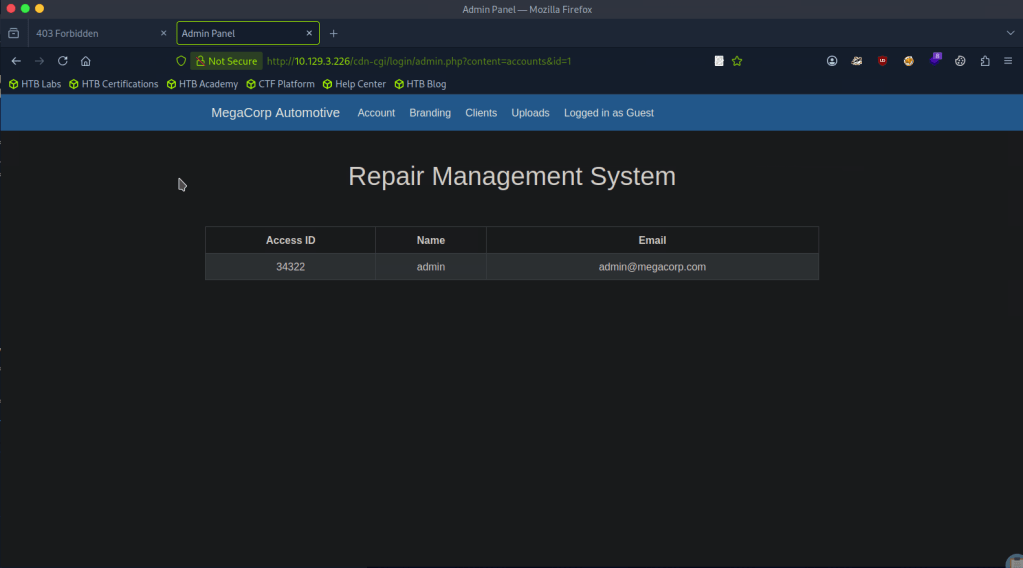Open a new tab with plus button
Image resolution: width=1023 pixels, height=568 pixels.
pos(334,33)
